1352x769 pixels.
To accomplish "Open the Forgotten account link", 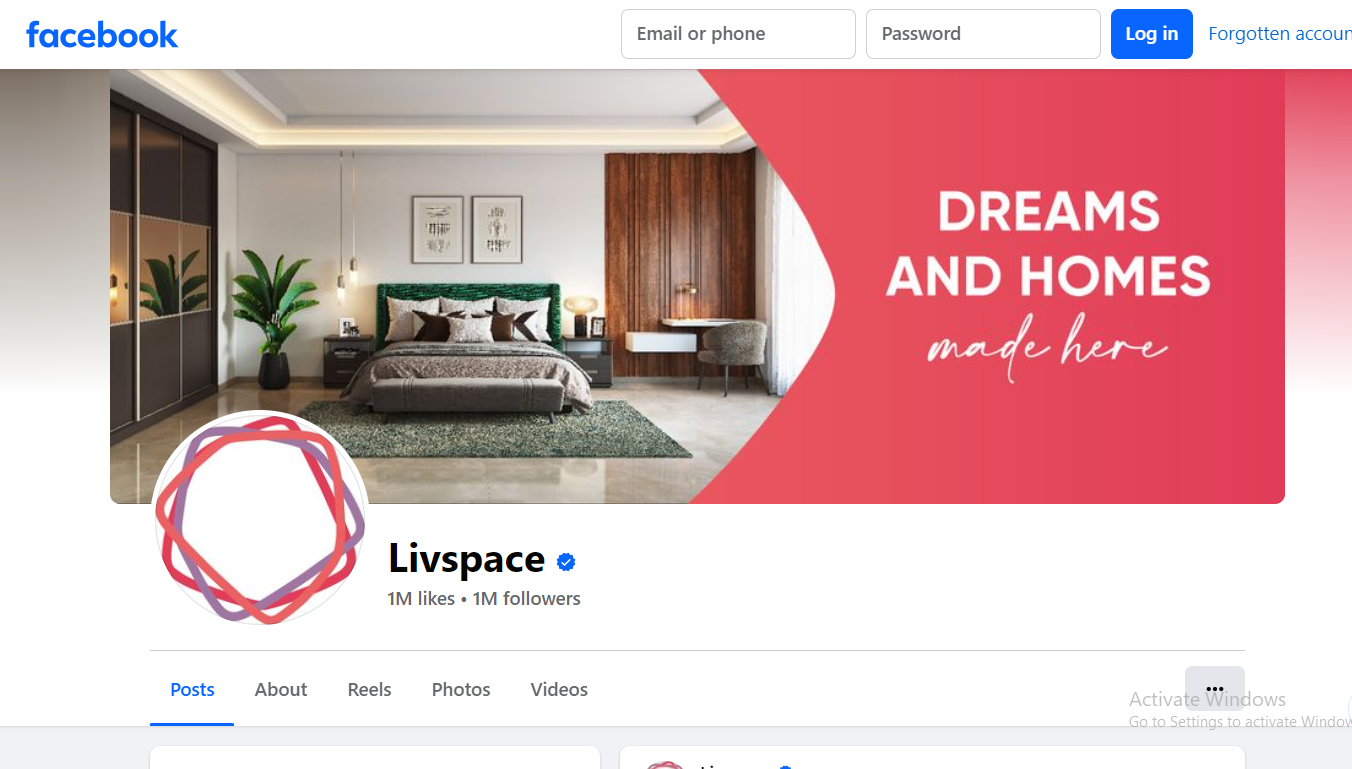I will tap(1280, 34).
